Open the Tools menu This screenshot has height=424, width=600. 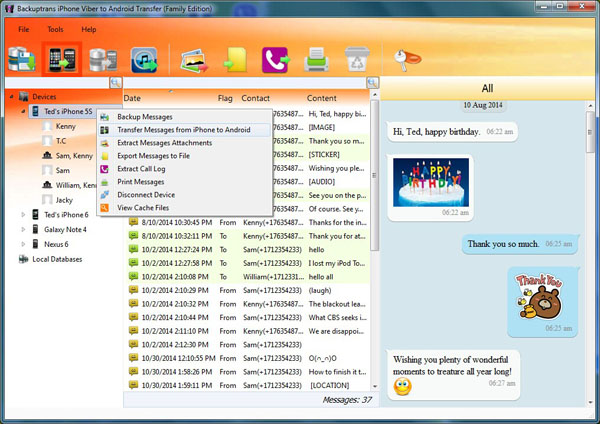point(55,29)
